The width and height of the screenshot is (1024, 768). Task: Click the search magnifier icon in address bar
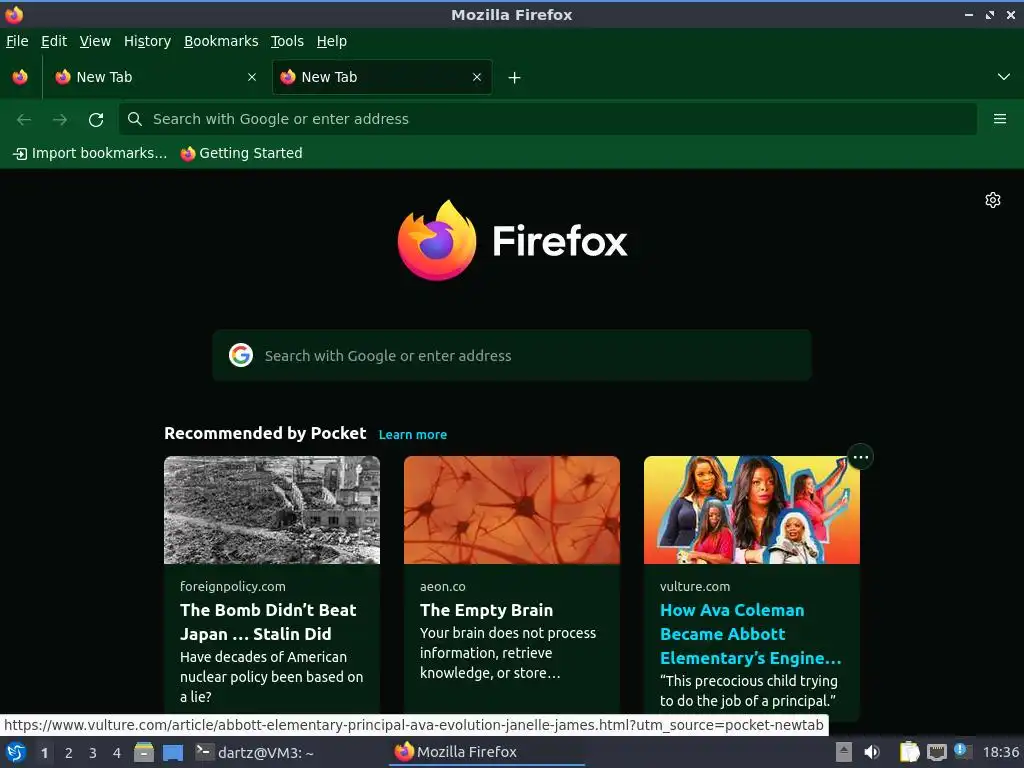pos(135,119)
